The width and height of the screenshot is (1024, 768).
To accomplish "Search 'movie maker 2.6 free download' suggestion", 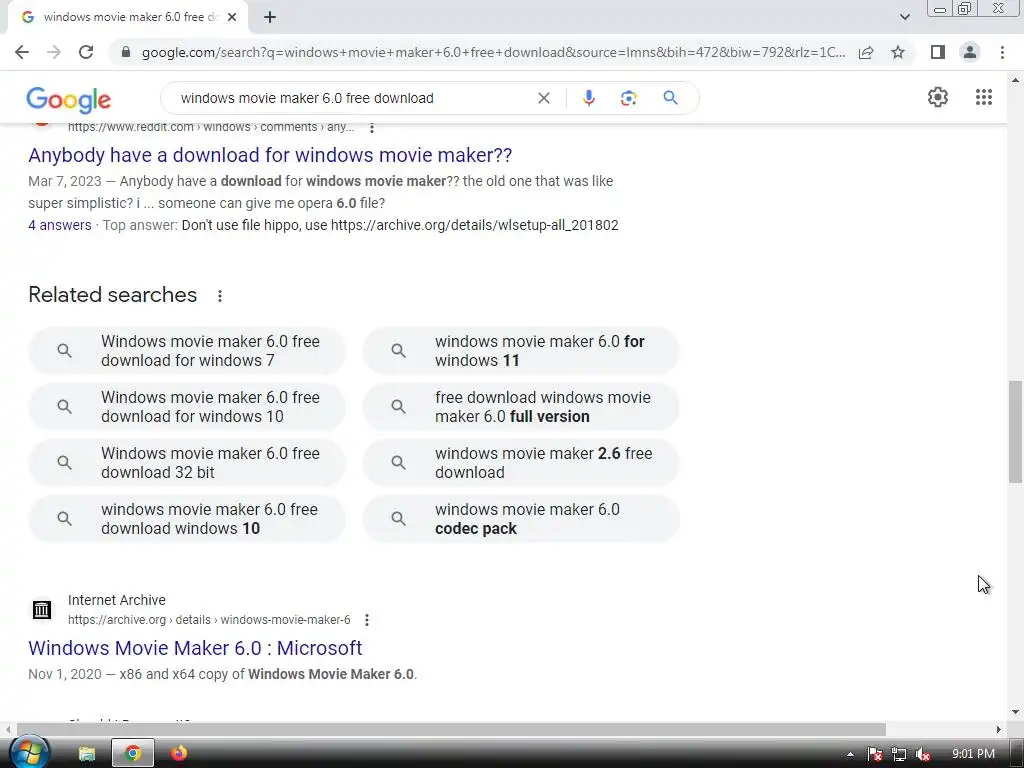I will 521,462.
